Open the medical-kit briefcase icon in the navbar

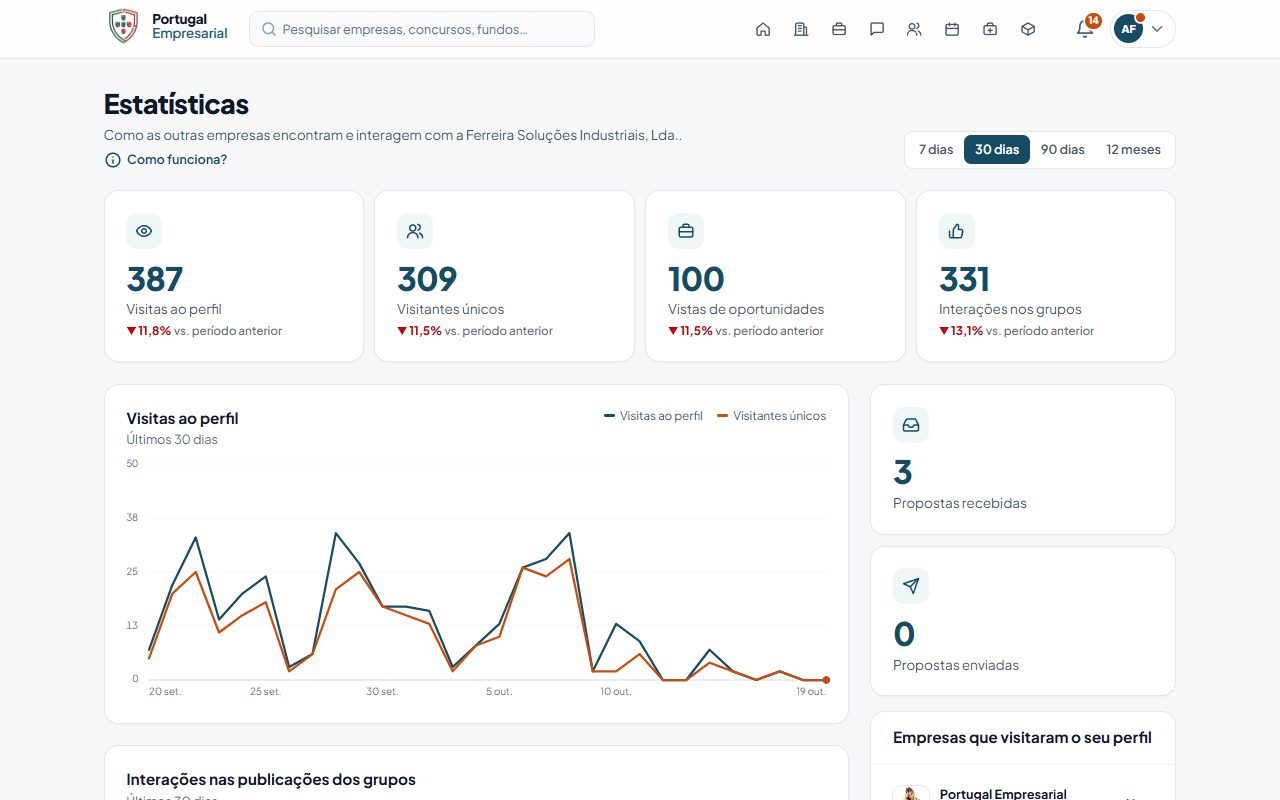coord(990,29)
